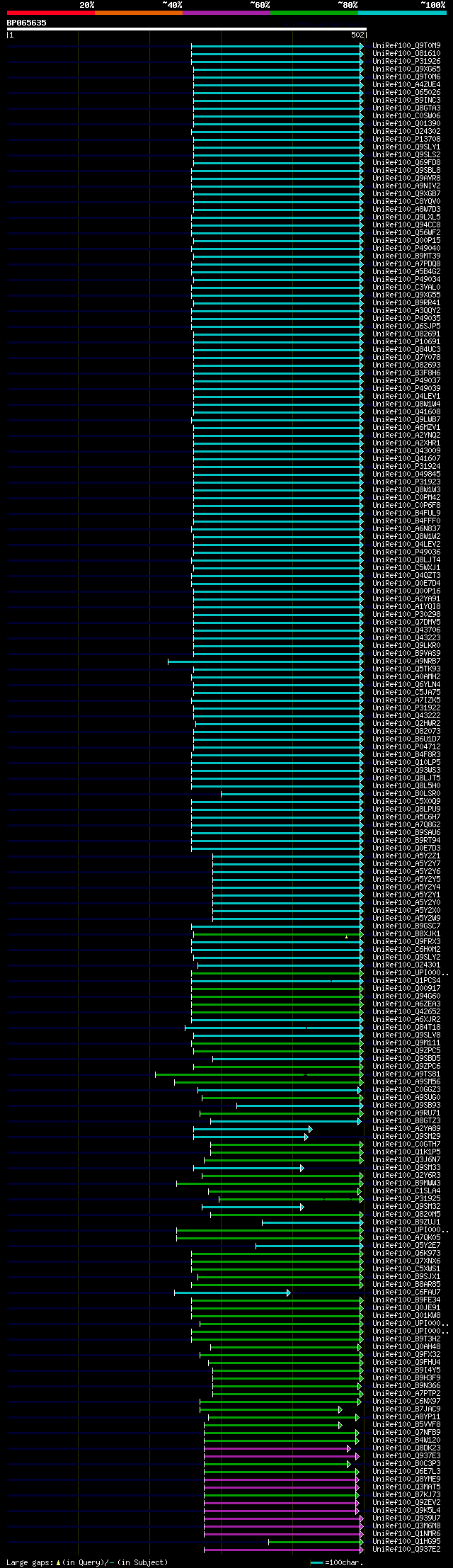The width and height of the screenshot is (453, 1568).
Task: Select hit label UniRef100_A2YA89
Action: click(406, 1129)
